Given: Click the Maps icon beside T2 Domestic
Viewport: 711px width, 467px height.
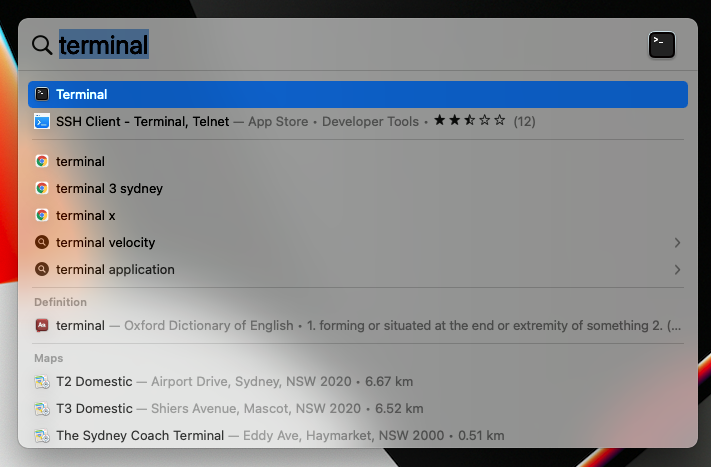Looking at the screenshot, I should 42,382.
